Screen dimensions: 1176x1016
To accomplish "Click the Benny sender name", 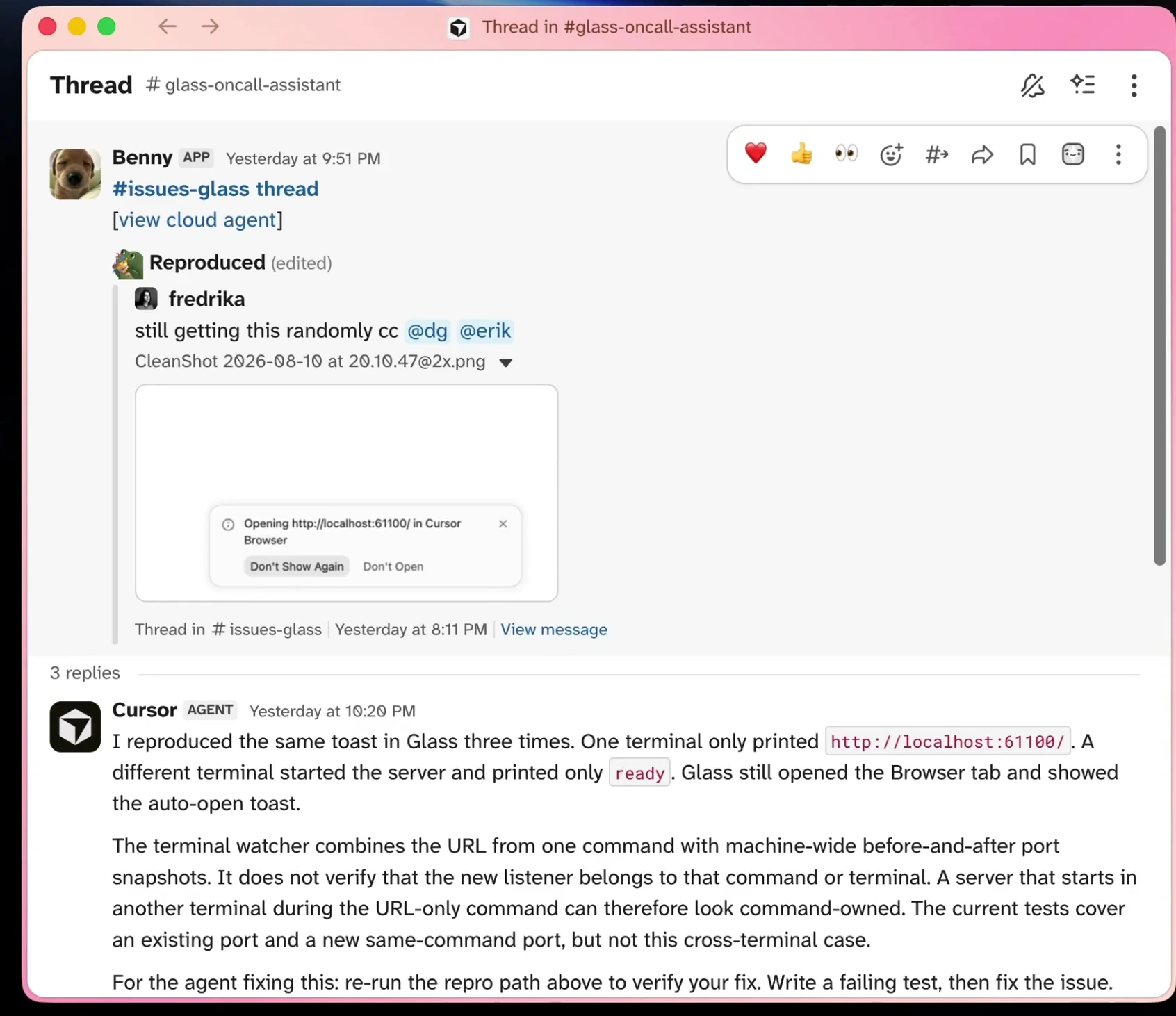I will pos(142,157).
